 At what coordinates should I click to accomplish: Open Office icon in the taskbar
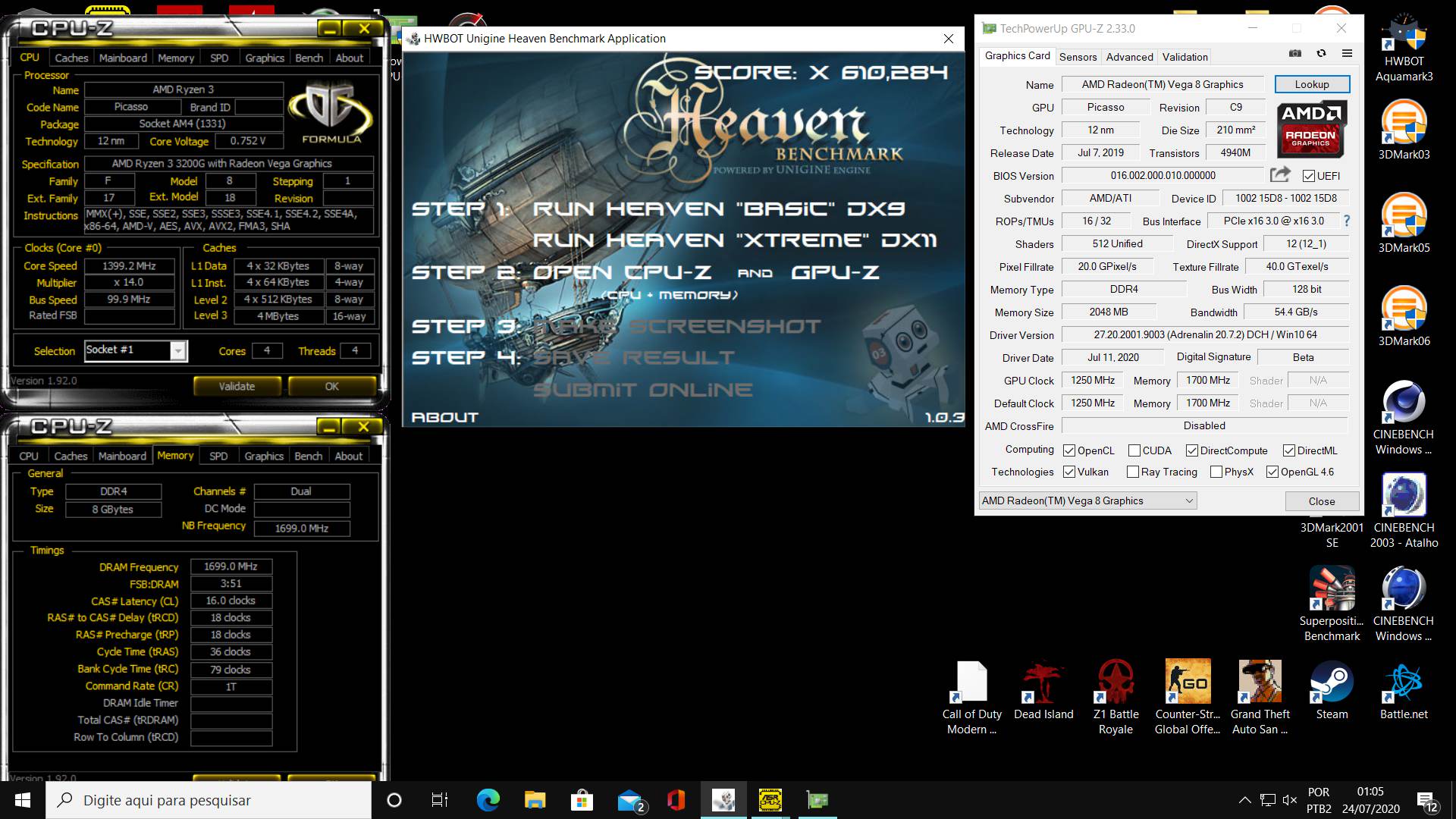coord(676,800)
